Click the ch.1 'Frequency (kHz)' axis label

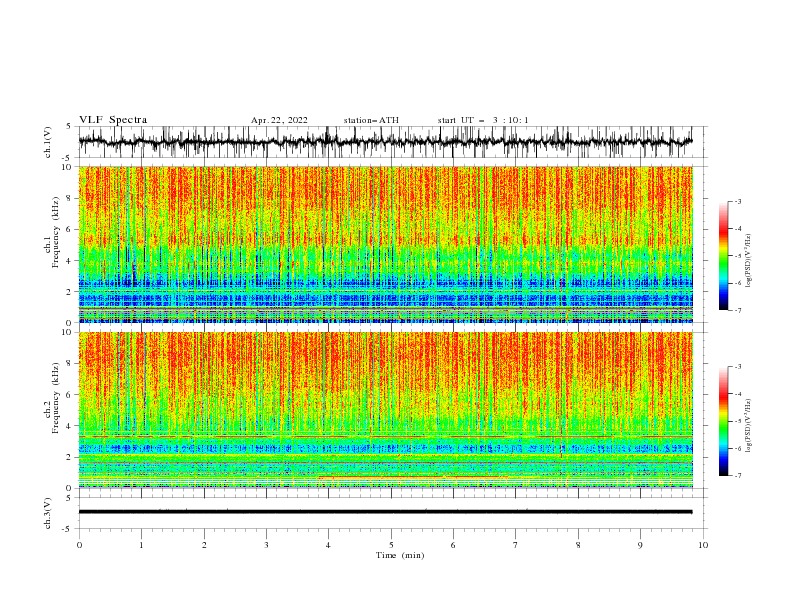point(55,232)
